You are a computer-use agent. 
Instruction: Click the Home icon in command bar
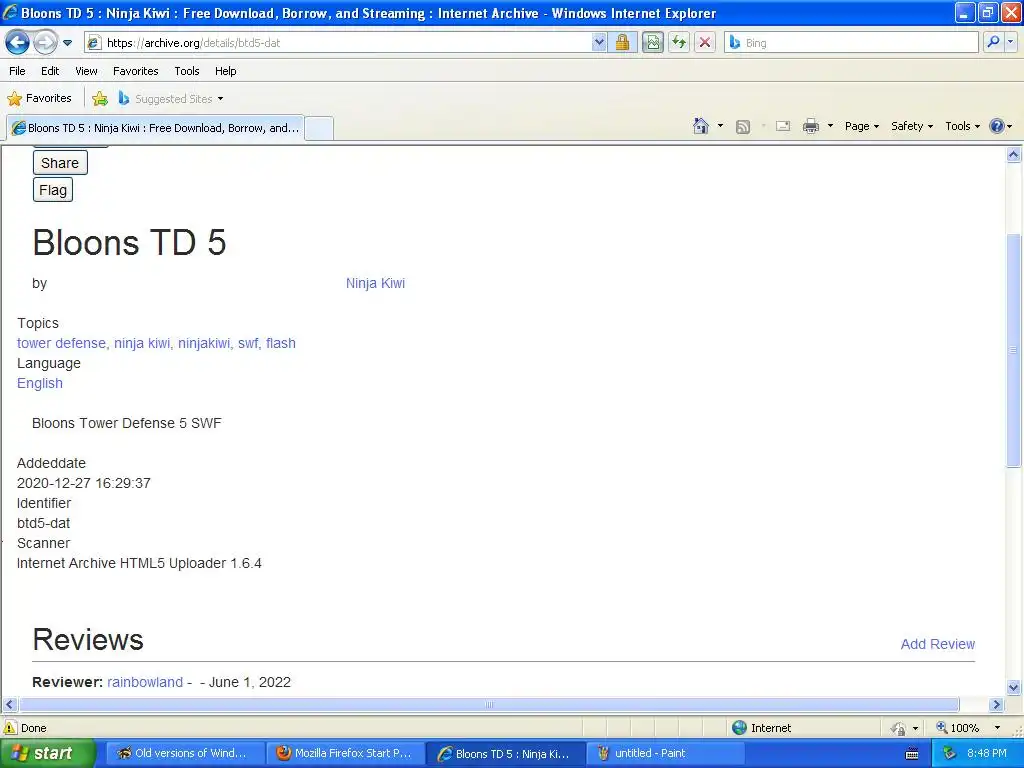[x=701, y=126]
